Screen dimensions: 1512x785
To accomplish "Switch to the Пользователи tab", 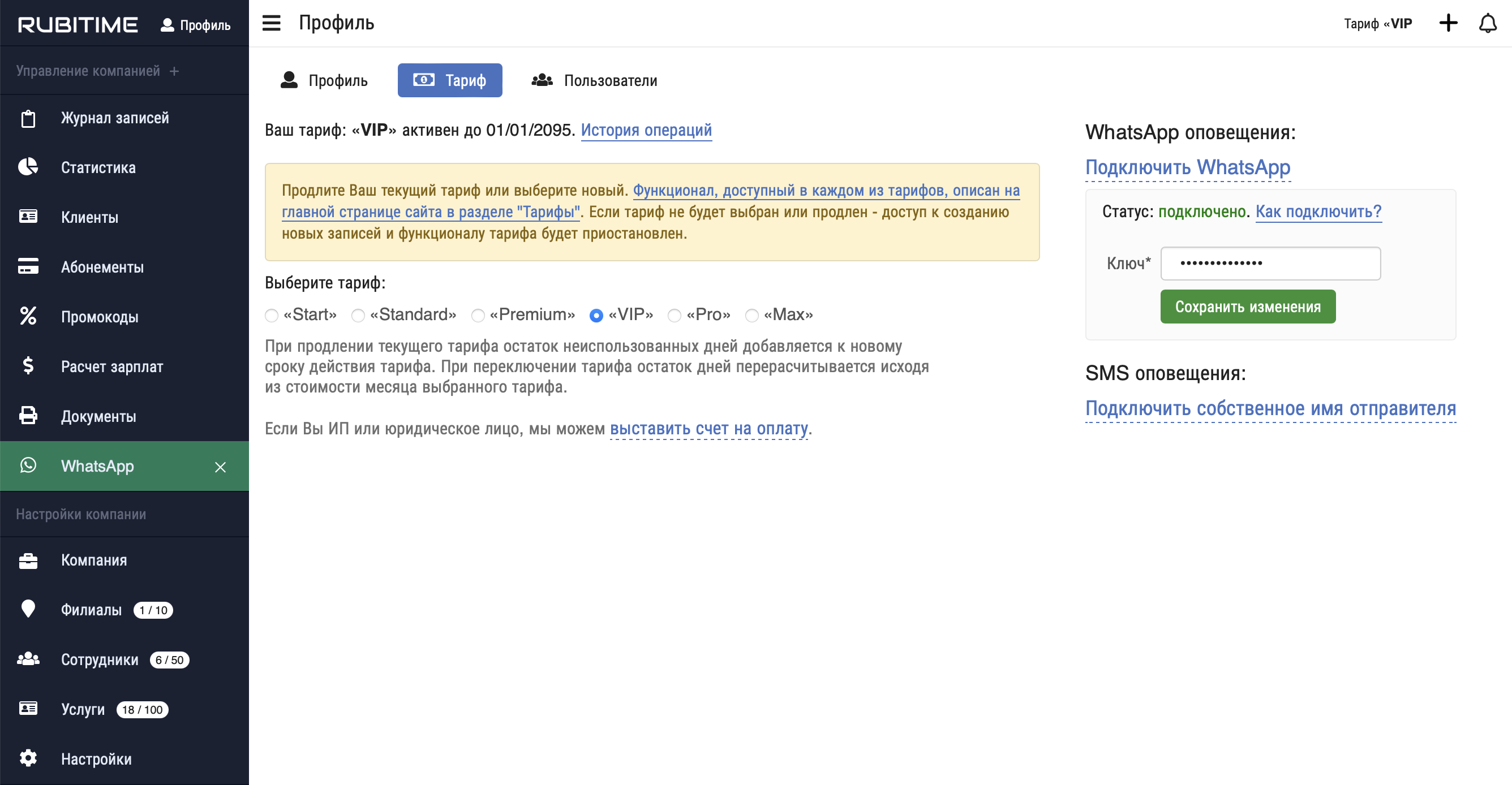I will [594, 80].
